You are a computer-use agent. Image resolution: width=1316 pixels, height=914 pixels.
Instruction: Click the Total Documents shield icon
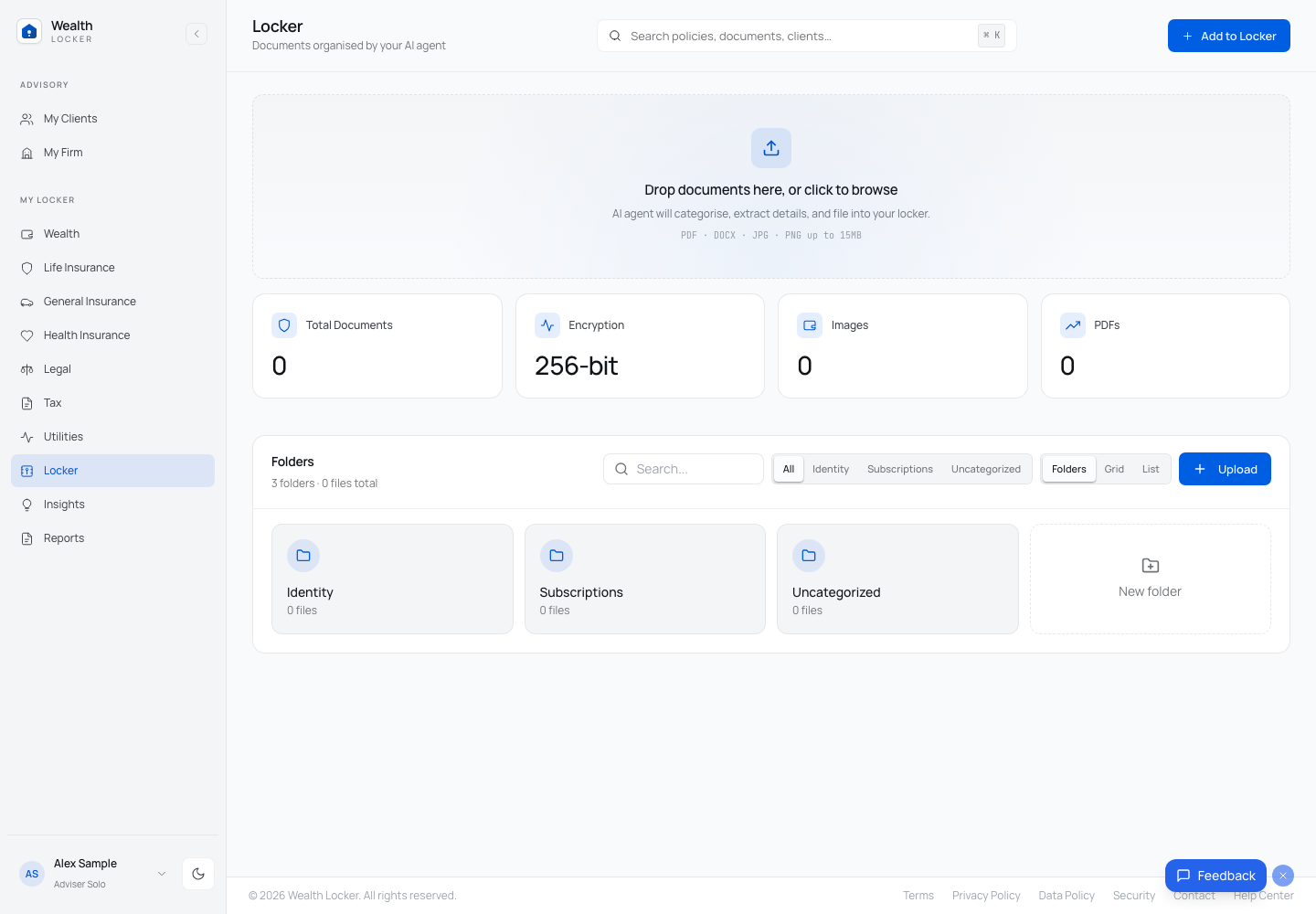(284, 325)
